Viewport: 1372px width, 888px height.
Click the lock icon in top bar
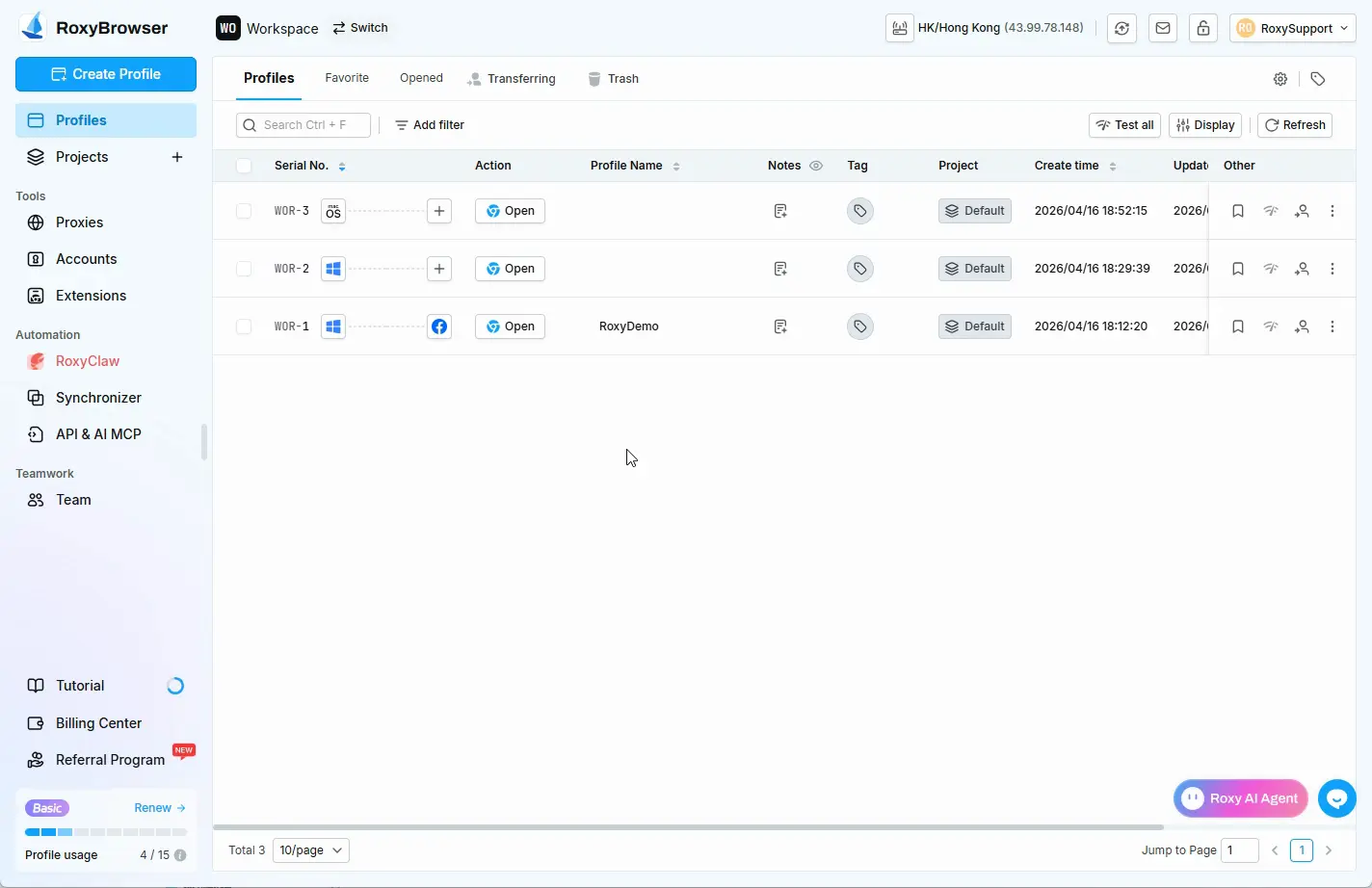click(1203, 28)
